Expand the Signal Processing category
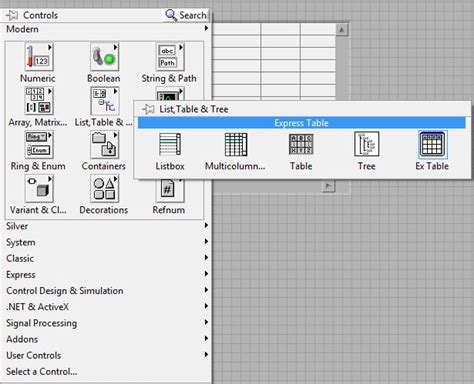Viewport: 474px width, 384px height. point(107,323)
